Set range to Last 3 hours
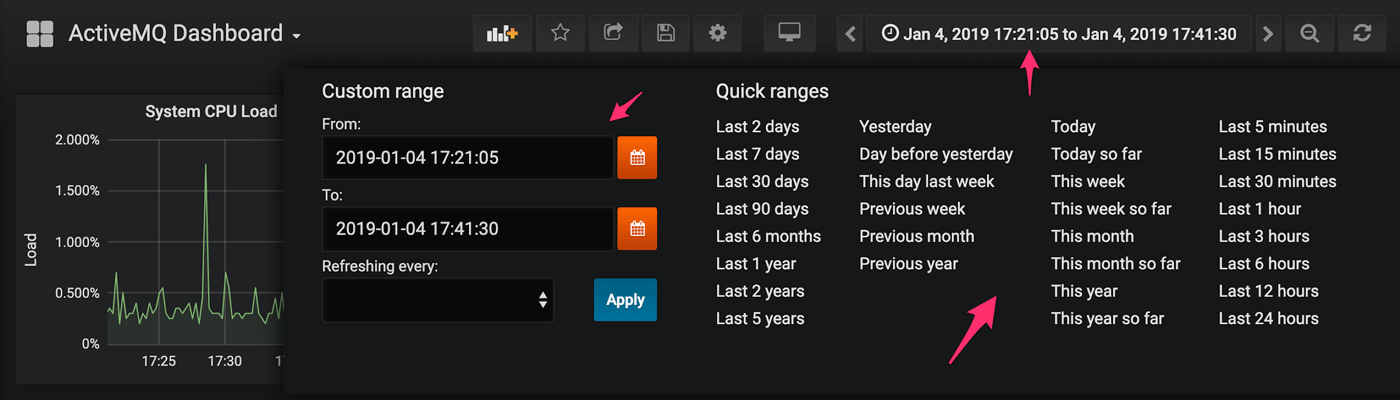The width and height of the screenshot is (1400, 400). (x=1263, y=237)
